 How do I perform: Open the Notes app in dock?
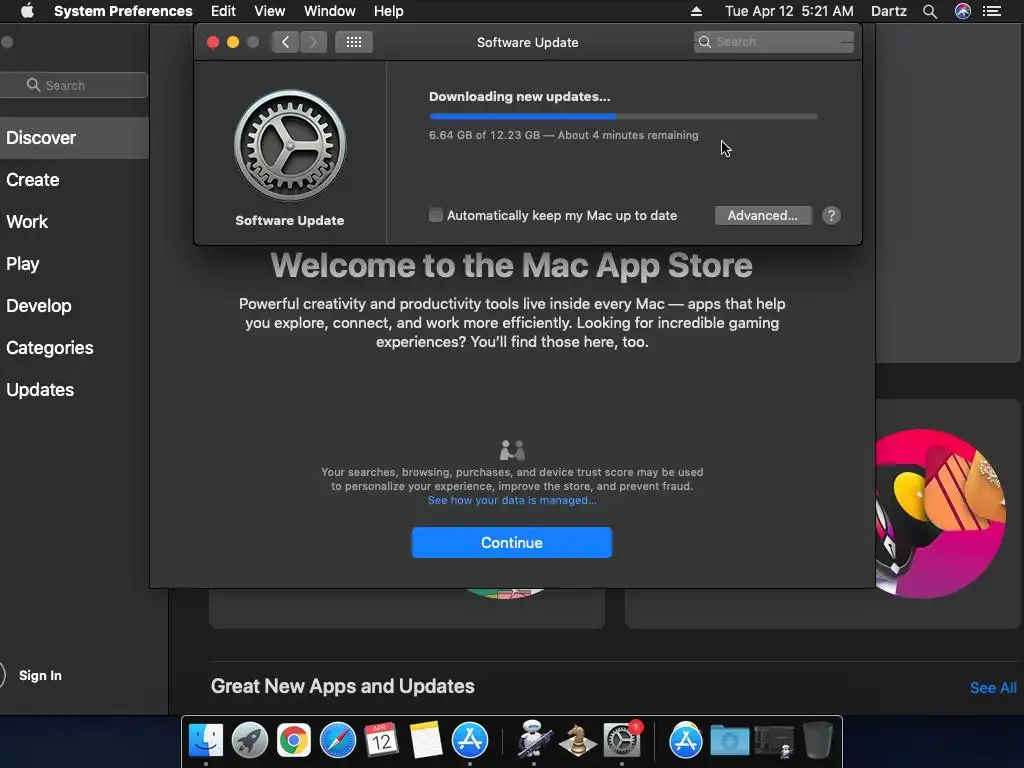click(x=426, y=740)
